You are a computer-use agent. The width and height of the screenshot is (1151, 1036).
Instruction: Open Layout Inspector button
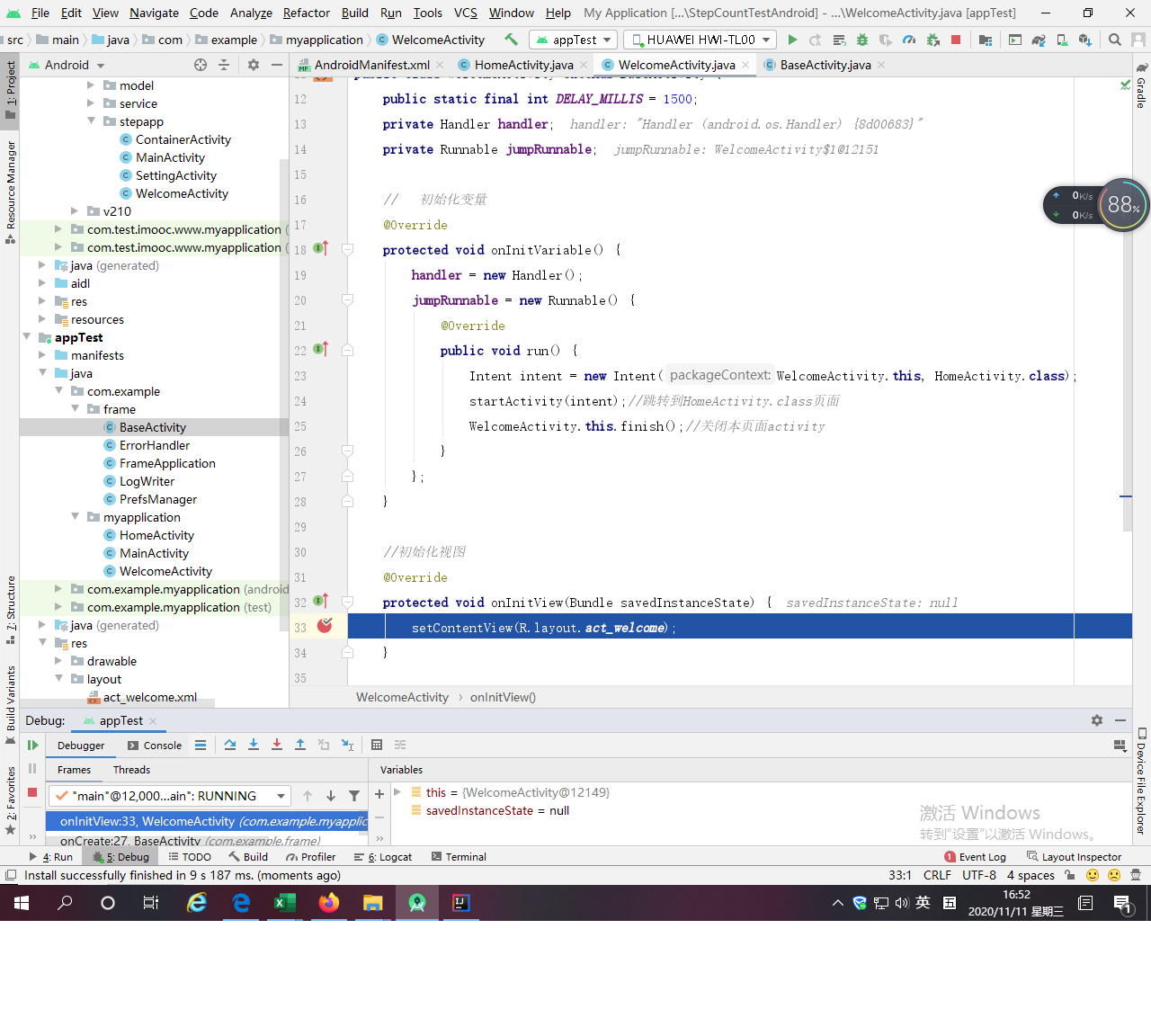click(x=1074, y=857)
